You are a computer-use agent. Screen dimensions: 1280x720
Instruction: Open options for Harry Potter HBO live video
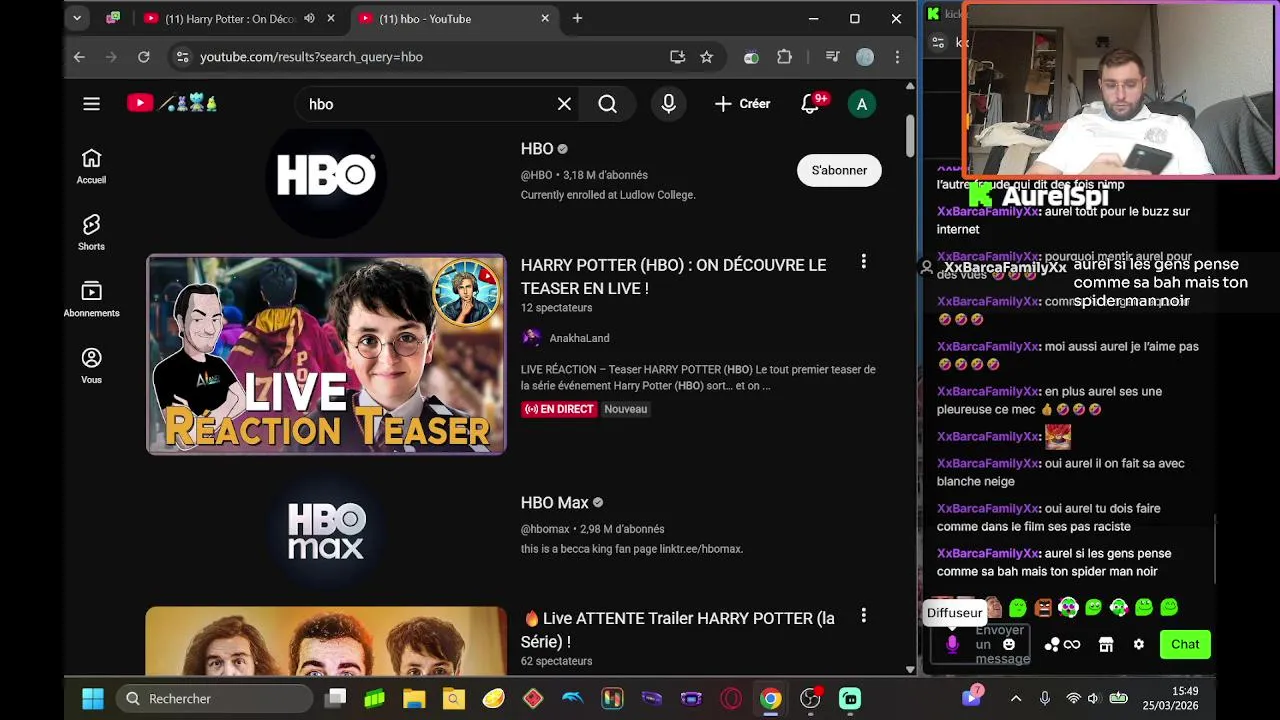(x=863, y=262)
